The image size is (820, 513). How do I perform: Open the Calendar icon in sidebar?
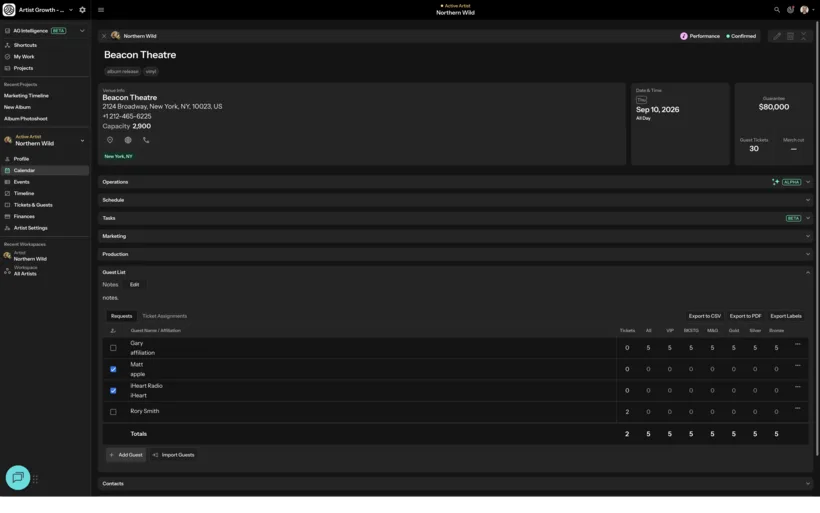(7, 170)
